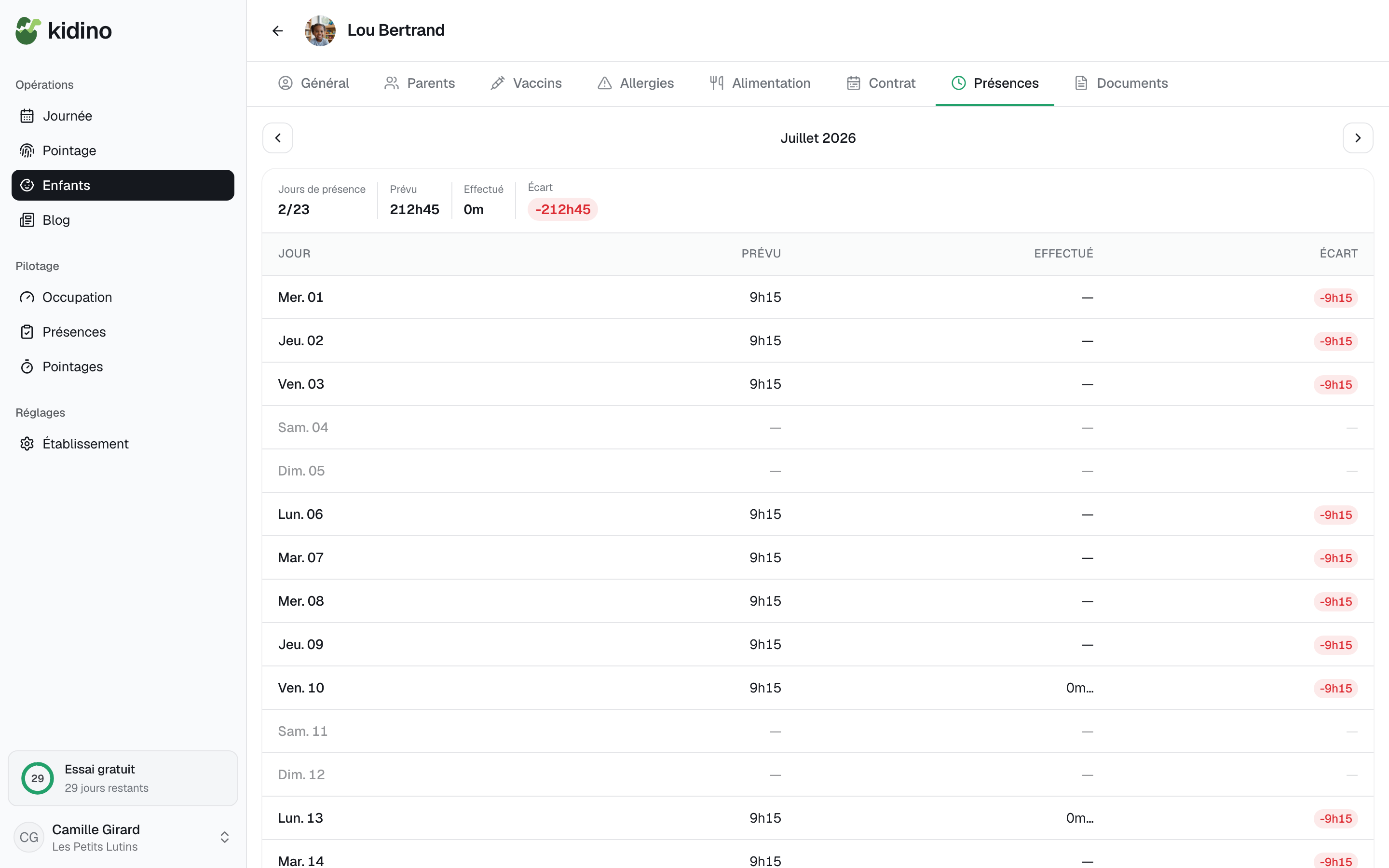Go to previous month with left chevron
The height and width of the screenshot is (868, 1389).
point(278,138)
